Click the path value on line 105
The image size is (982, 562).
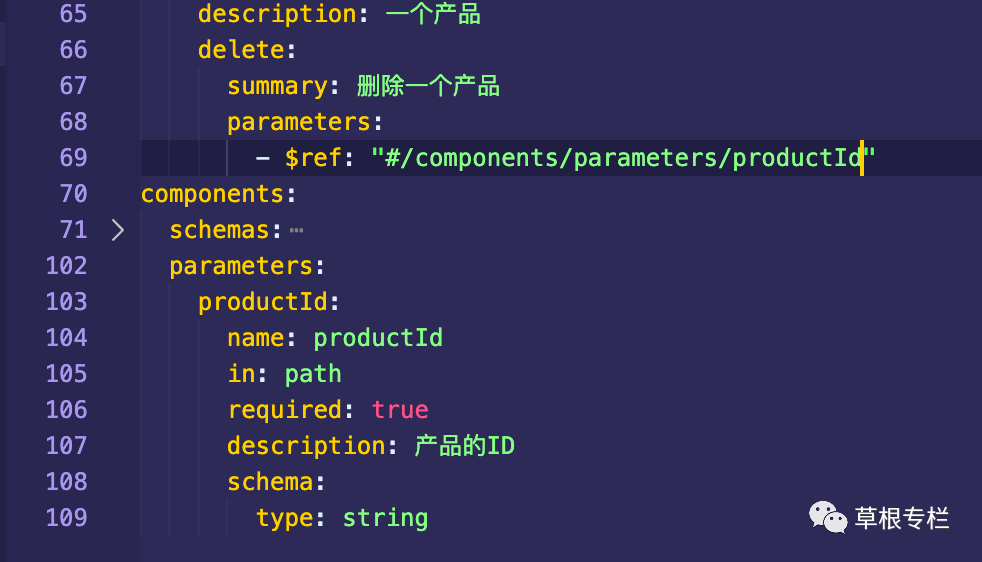pyautogui.click(x=313, y=374)
